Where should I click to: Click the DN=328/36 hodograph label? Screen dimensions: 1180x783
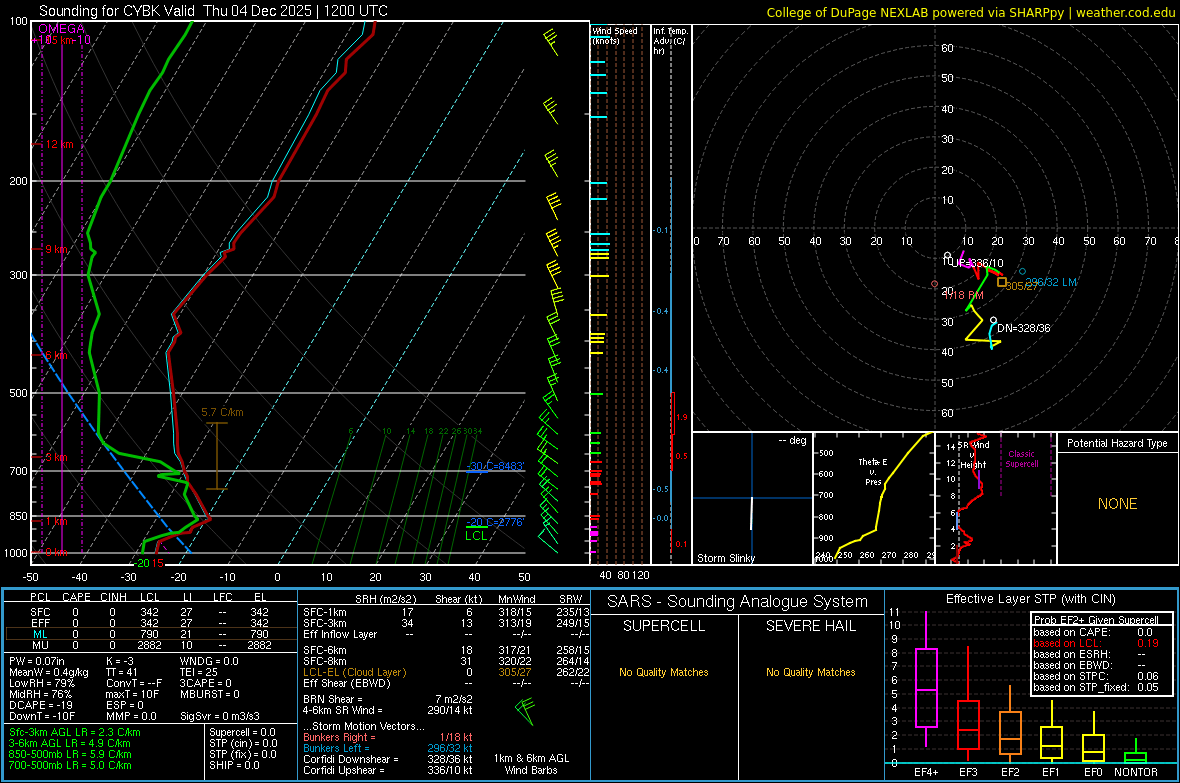click(1023, 328)
